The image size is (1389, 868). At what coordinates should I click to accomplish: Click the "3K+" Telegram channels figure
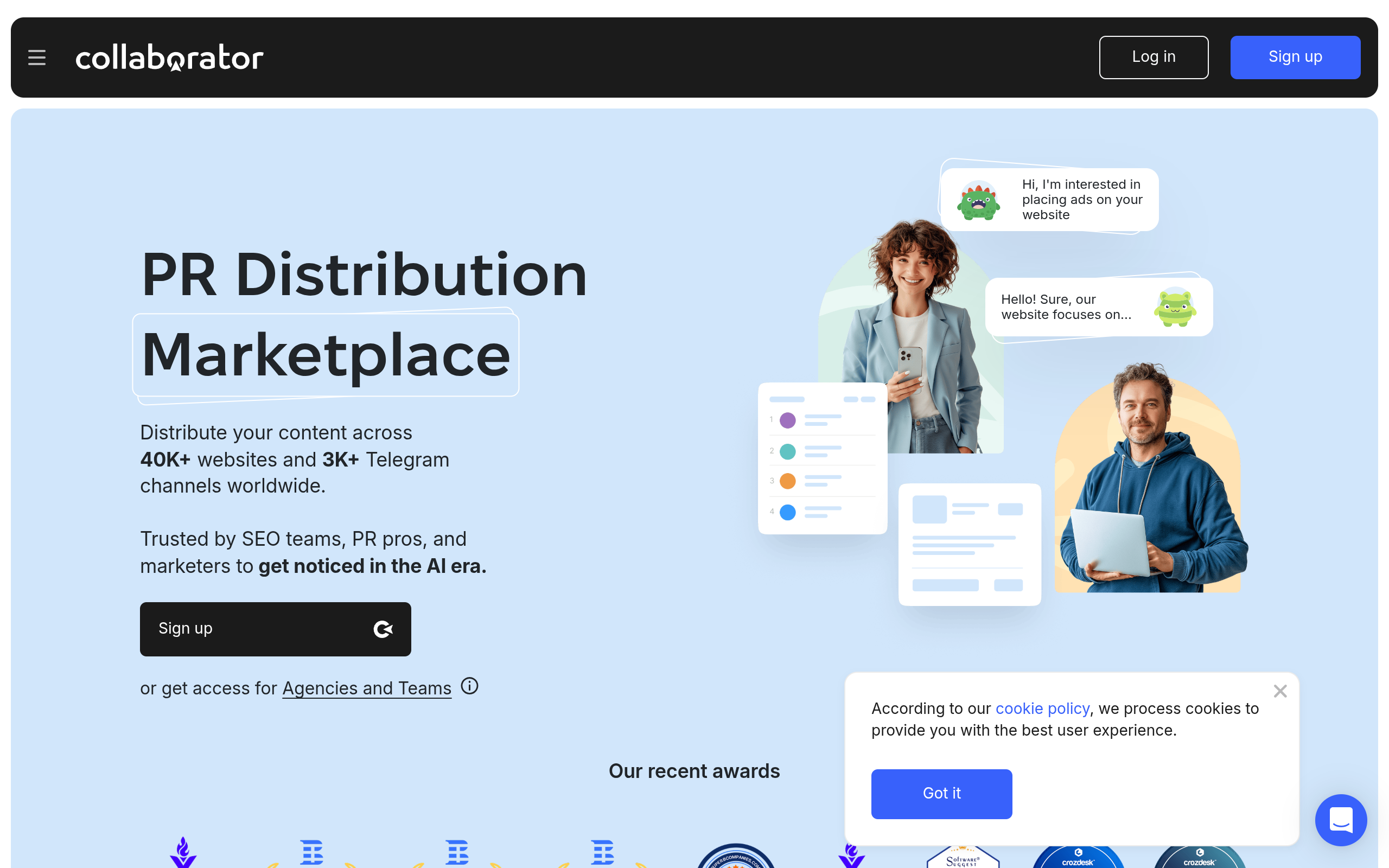click(340, 459)
